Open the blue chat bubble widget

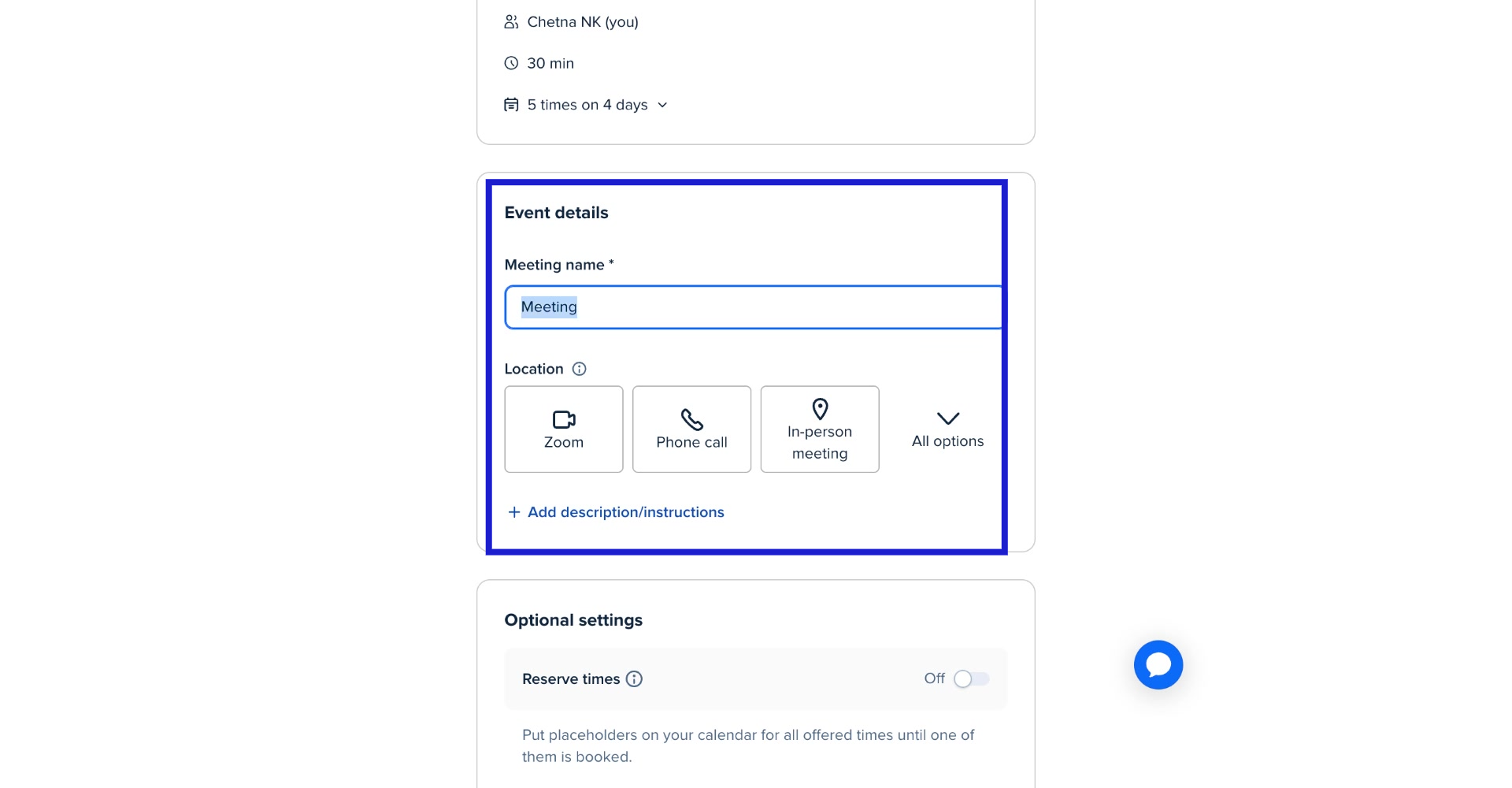1158,664
